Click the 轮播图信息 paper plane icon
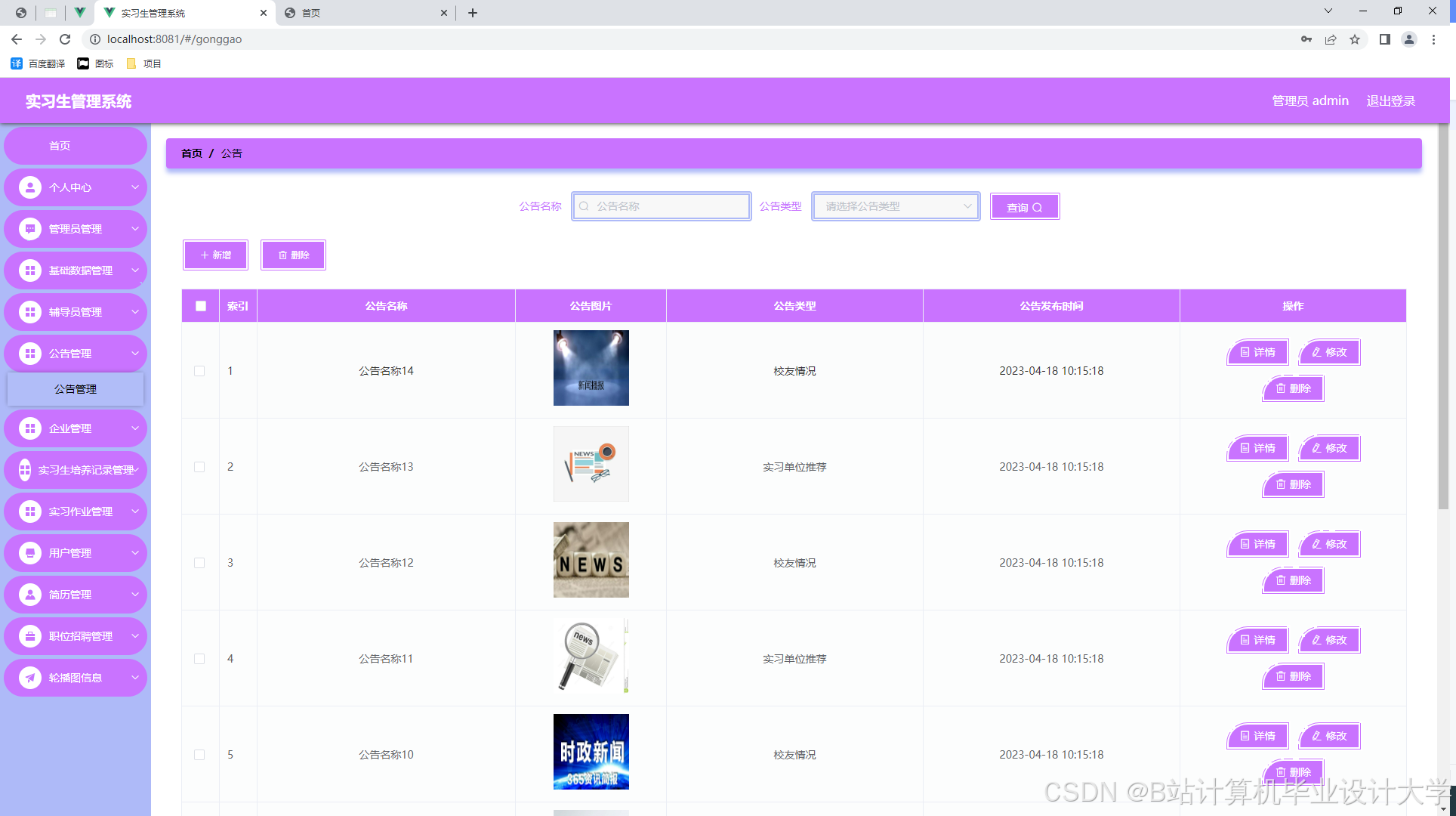Viewport: 1456px width, 816px height. coord(30,678)
